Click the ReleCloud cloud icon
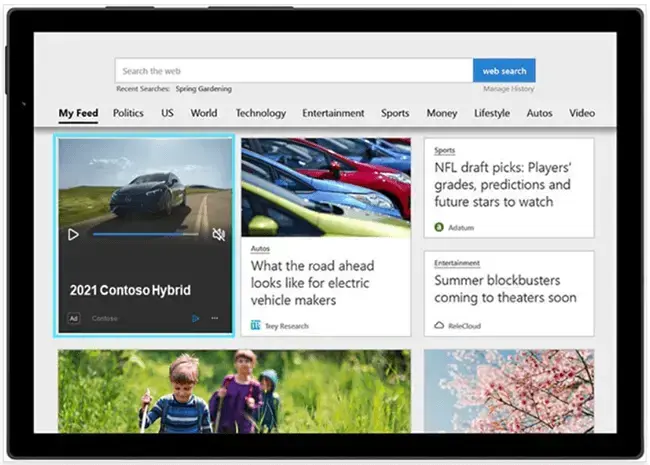650x465 pixels. [x=439, y=325]
